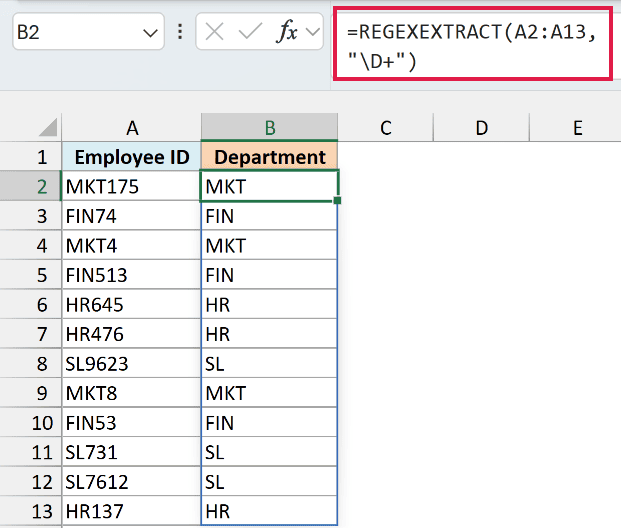Viewport: 621px width, 528px height.
Task: Select row 7 header
Action: pyautogui.click(x=31, y=334)
